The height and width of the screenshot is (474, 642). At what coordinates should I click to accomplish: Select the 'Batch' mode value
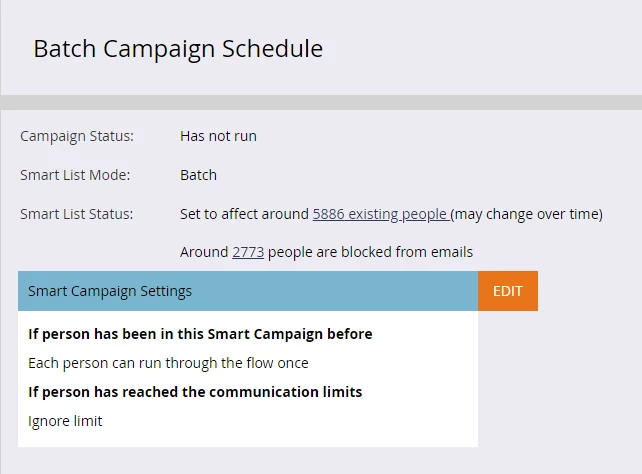tap(198, 175)
